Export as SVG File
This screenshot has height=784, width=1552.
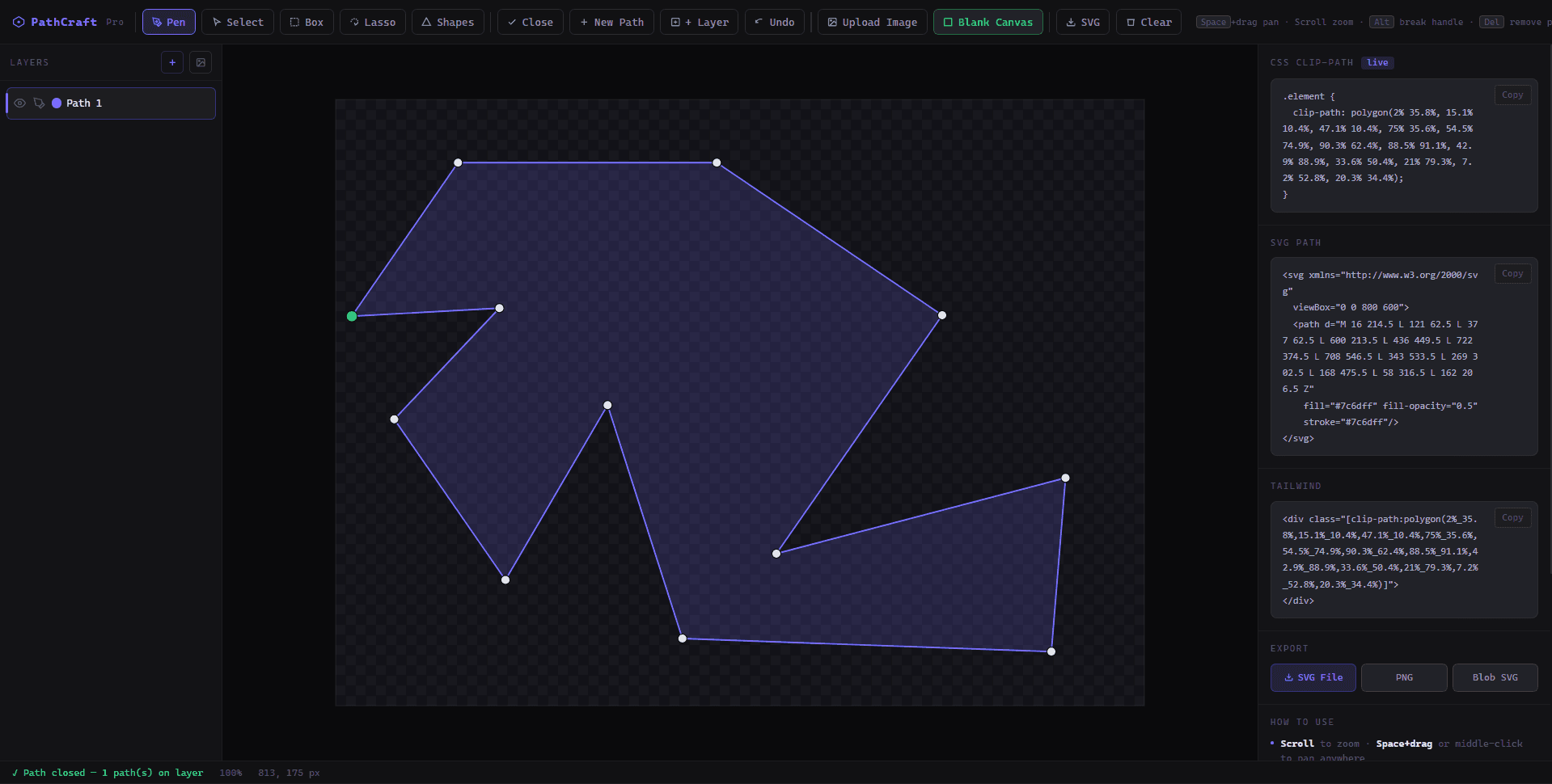tap(1313, 677)
